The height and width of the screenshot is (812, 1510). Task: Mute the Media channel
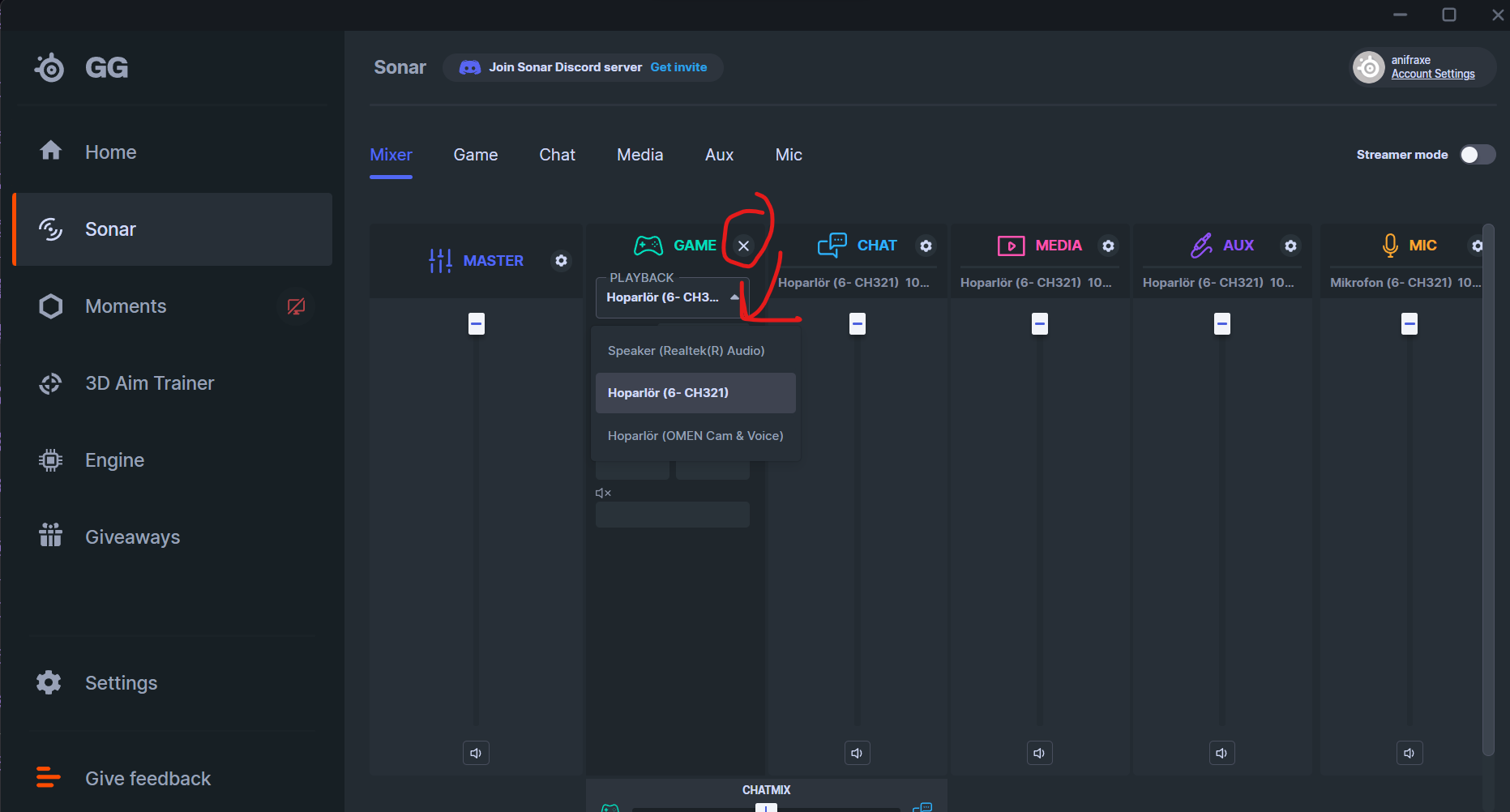[1039, 753]
